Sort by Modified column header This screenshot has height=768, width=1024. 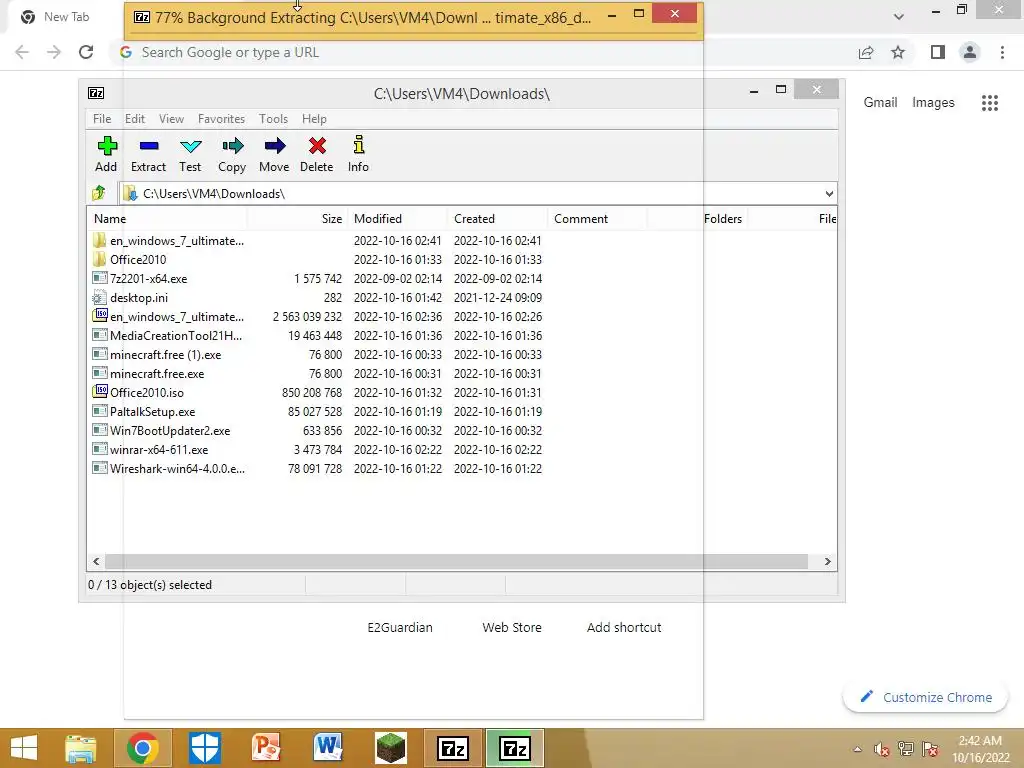click(x=397, y=219)
